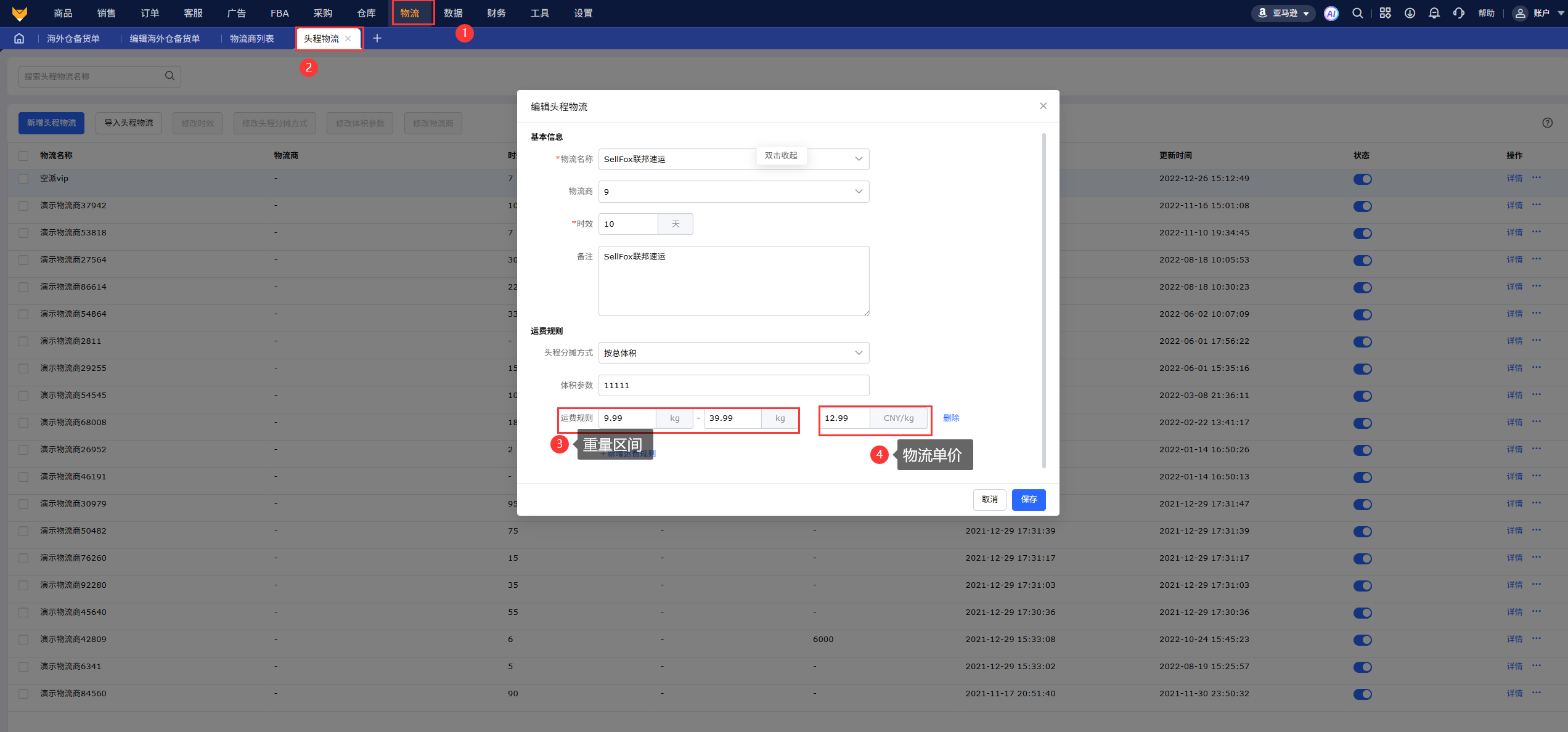
Task: Click the search magnifier in top bar
Action: point(1357,13)
